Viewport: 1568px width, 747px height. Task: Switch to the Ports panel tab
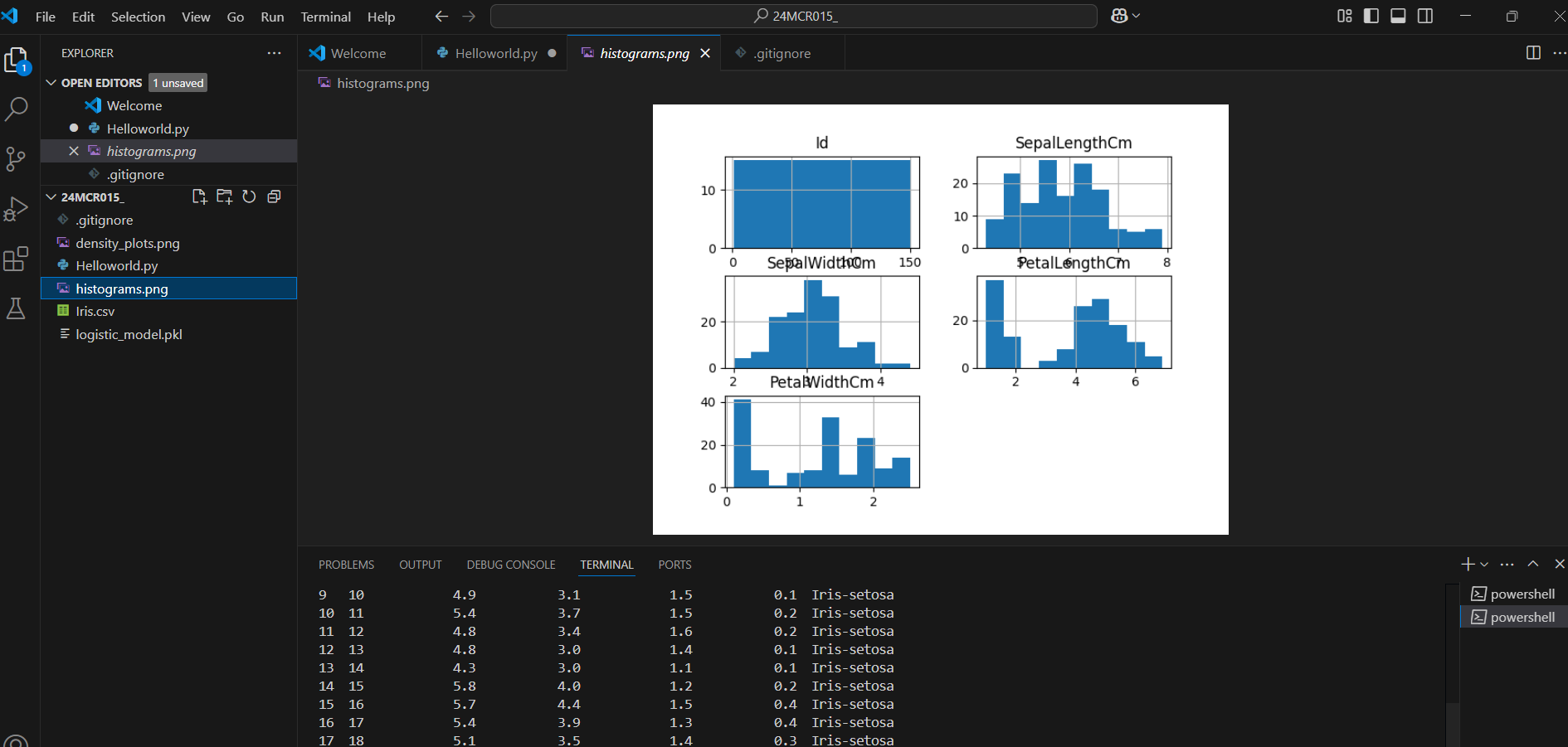pos(674,565)
